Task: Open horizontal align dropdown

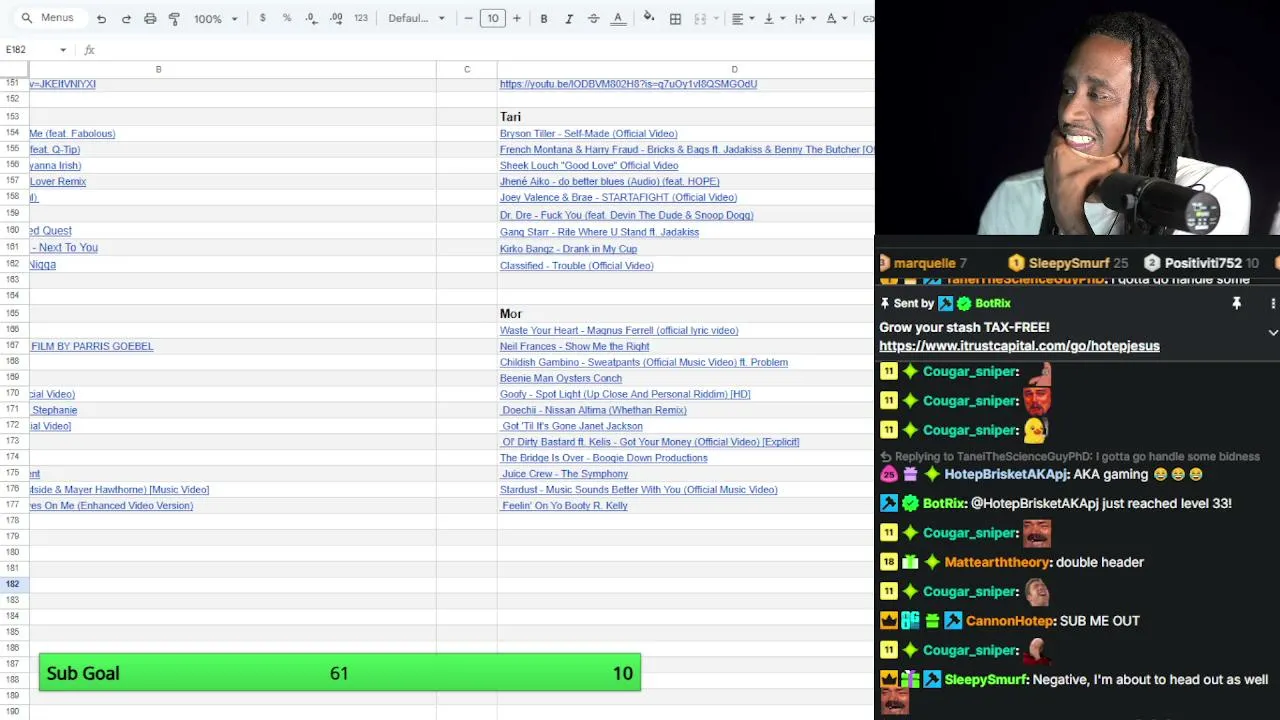Action: [x=741, y=18]
